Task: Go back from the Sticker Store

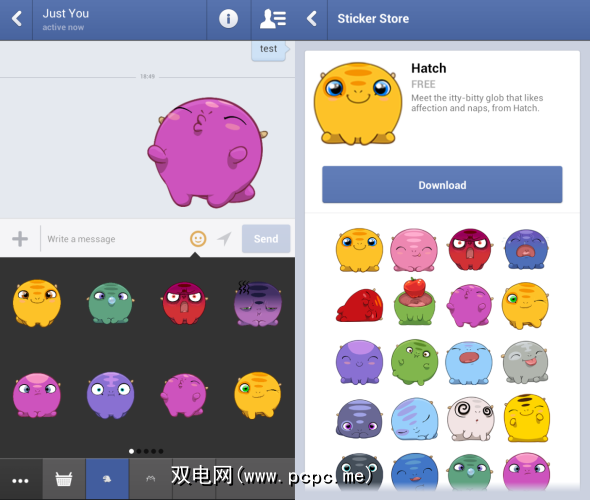Action: click(x=312, y=18)
